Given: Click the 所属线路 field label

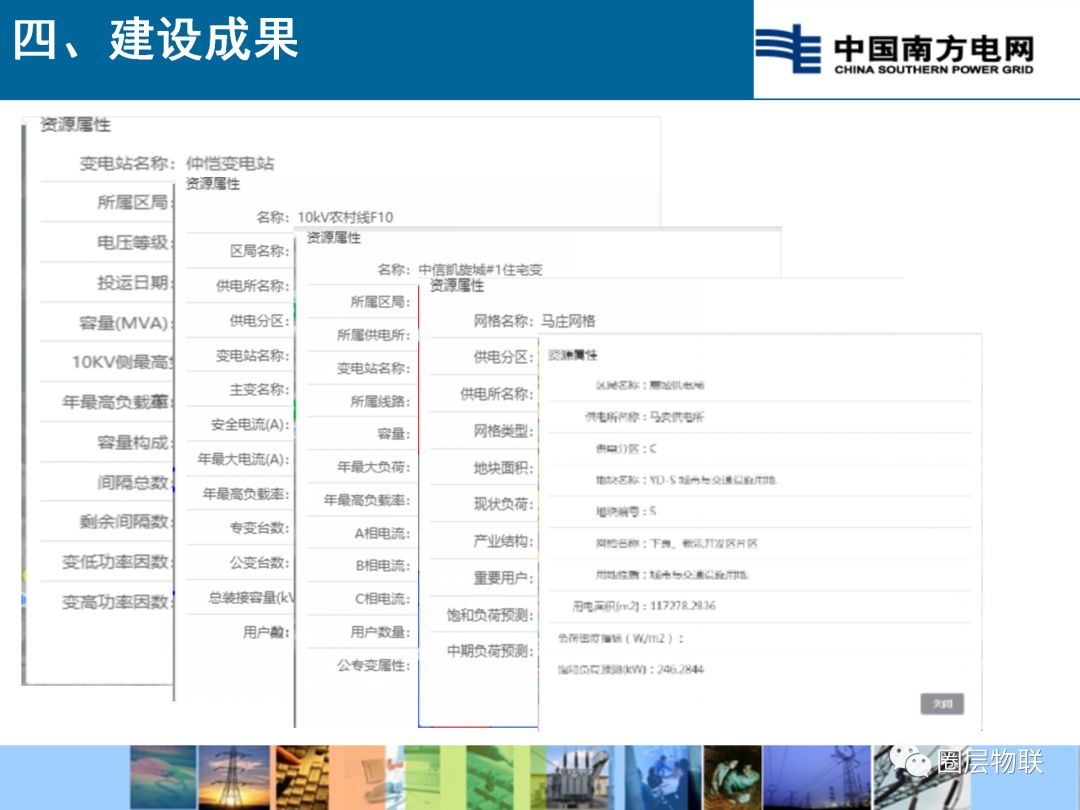Looking at the screenshot, I should (380, 401).
